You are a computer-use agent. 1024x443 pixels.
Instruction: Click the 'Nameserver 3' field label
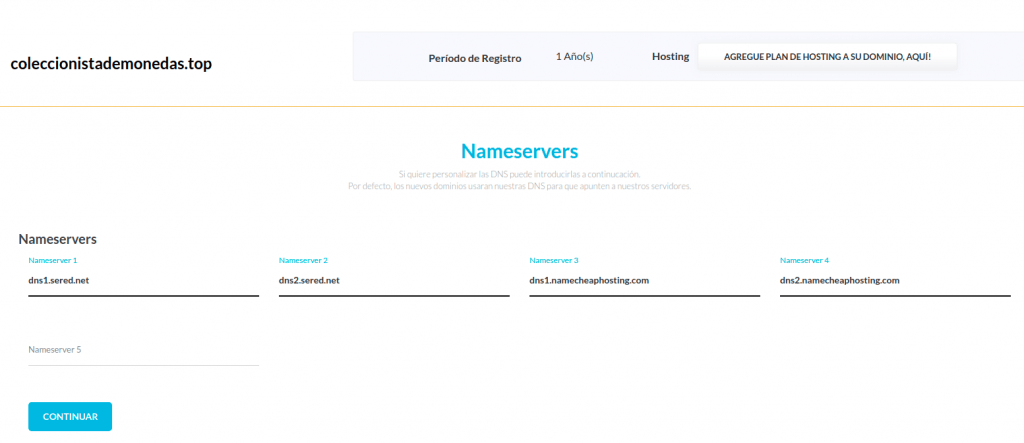pyautogui.click(x=554, y=260)
